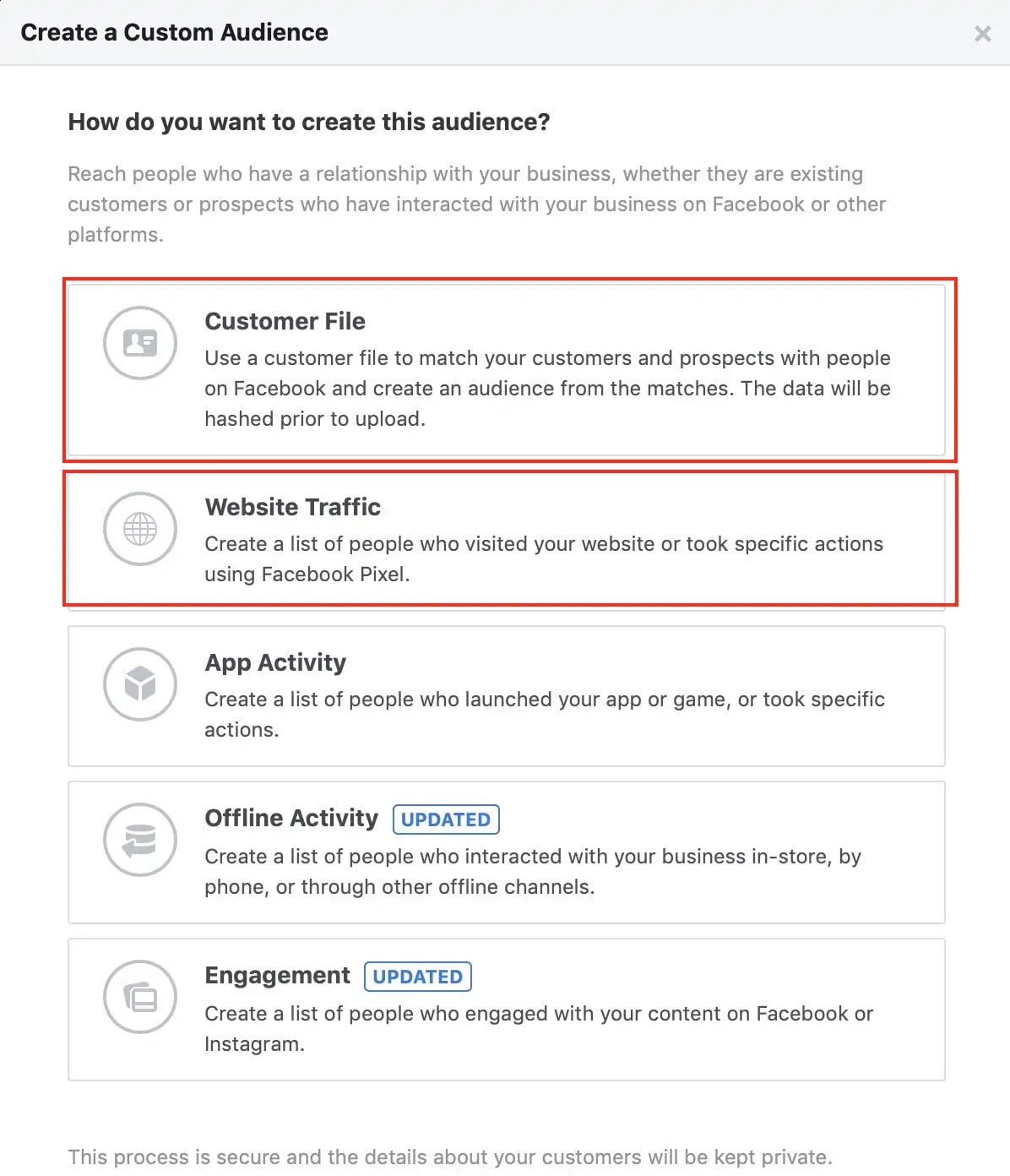Click the Website Traffic globe icon
Image resolution: width=1010 pixels, height=1176 pixels.
click(x=140, y=529)
